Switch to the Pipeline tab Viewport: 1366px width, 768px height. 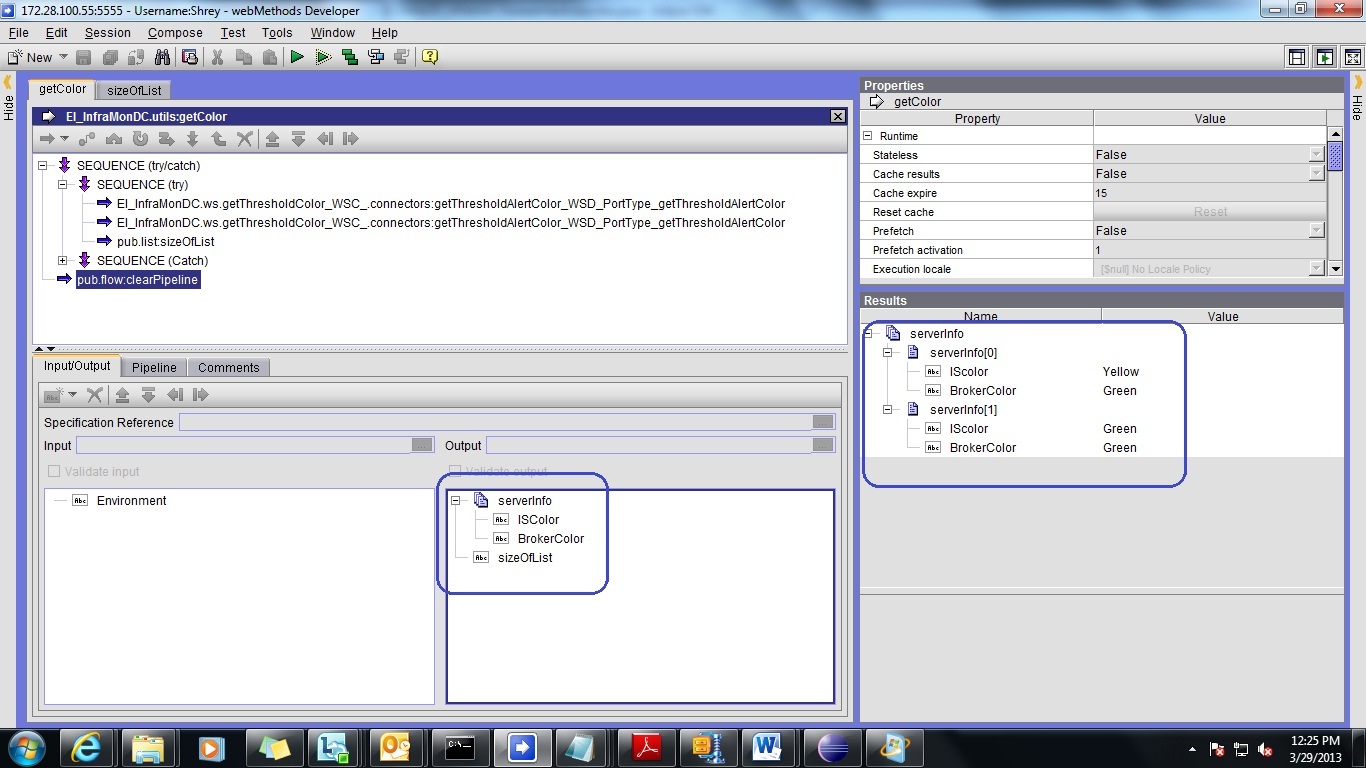(154, 367)
